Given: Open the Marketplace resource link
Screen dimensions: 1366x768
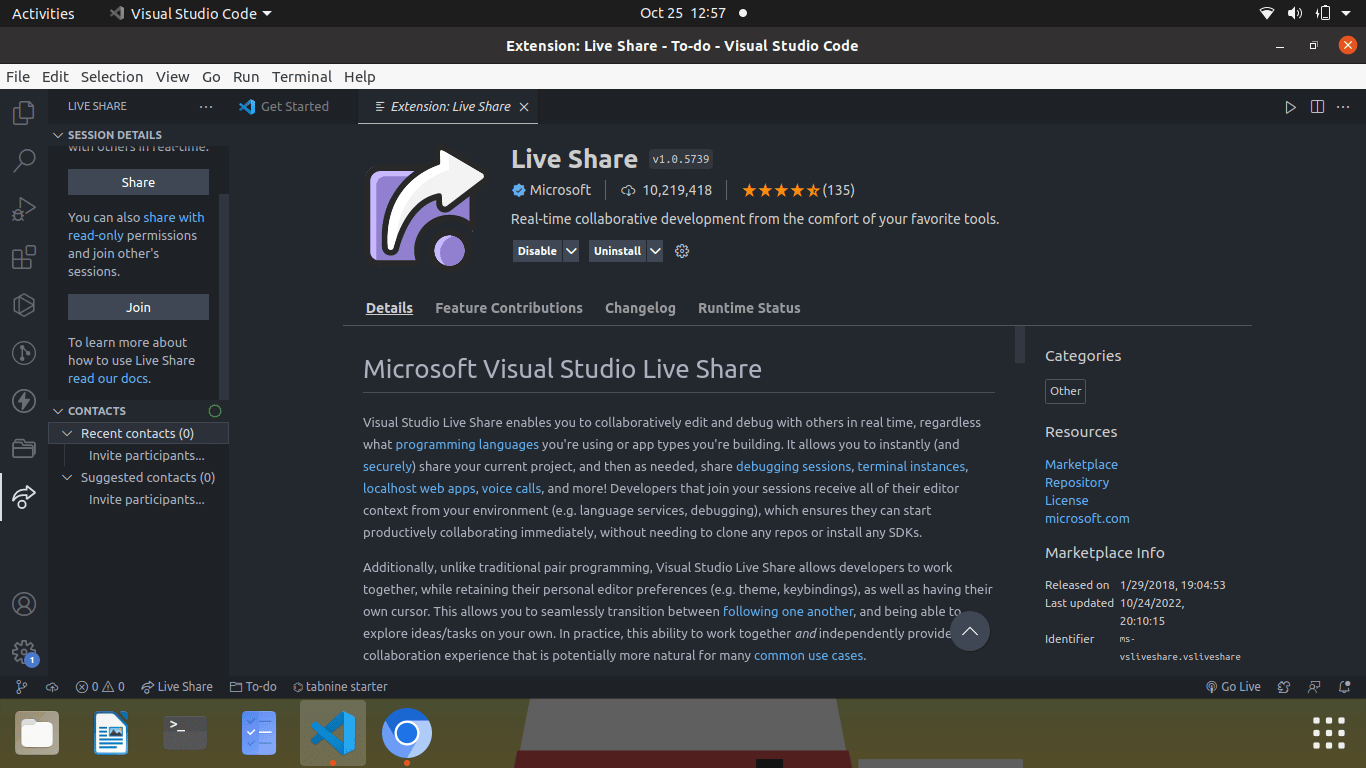Looking at the screenshot, I should (1081, 464).
